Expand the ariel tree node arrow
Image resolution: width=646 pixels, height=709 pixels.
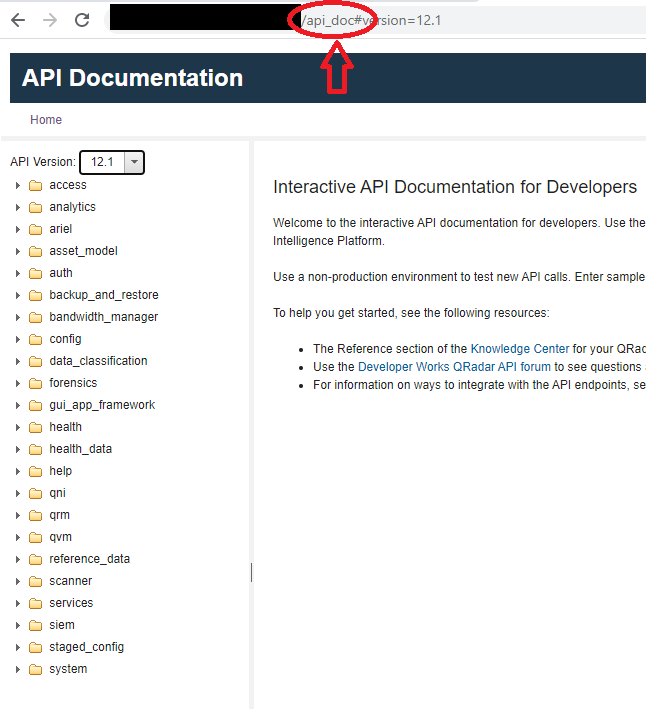click(x=18, y=229)
